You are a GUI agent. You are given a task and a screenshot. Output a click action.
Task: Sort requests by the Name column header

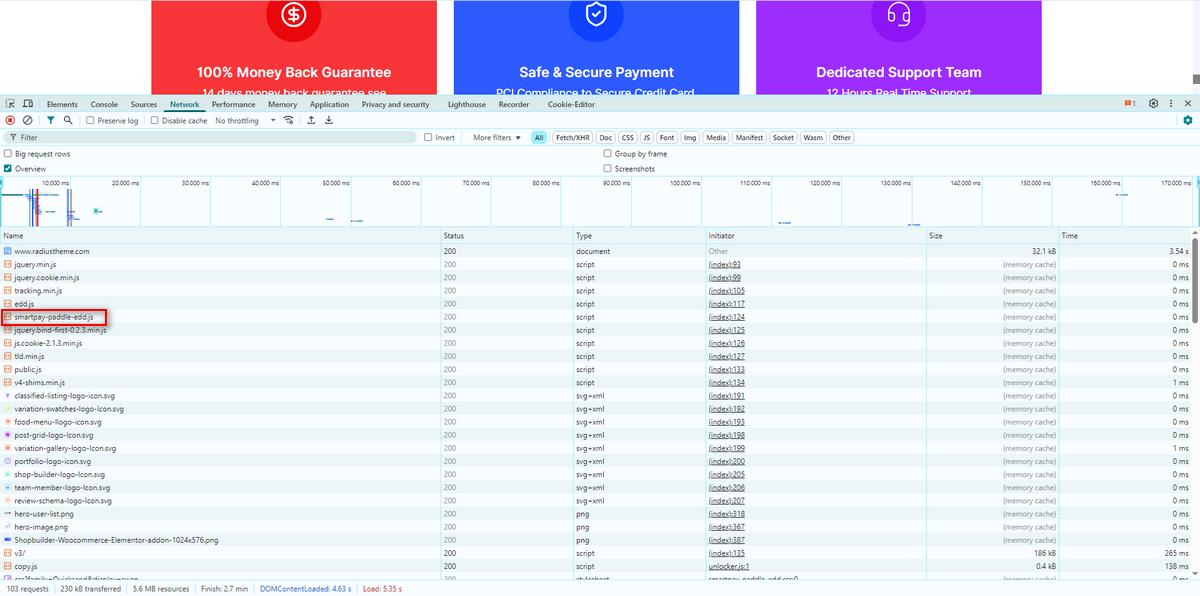coord(220,236)
